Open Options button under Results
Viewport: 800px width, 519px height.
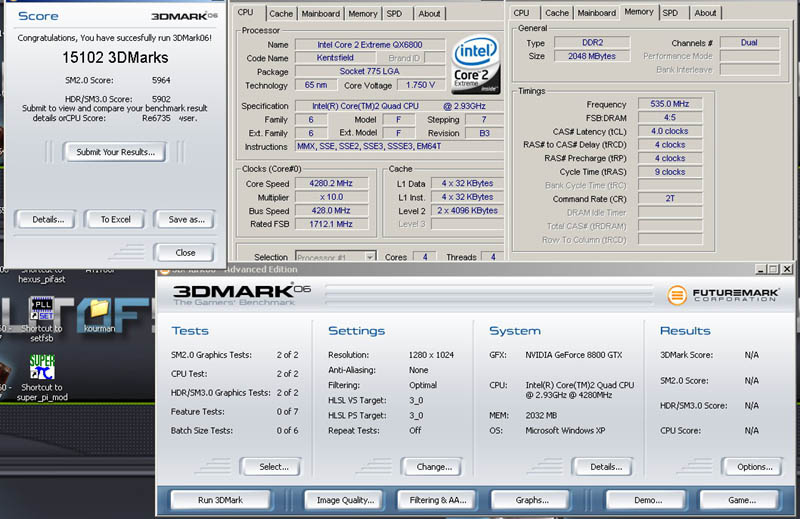click(x=754, y=466)
